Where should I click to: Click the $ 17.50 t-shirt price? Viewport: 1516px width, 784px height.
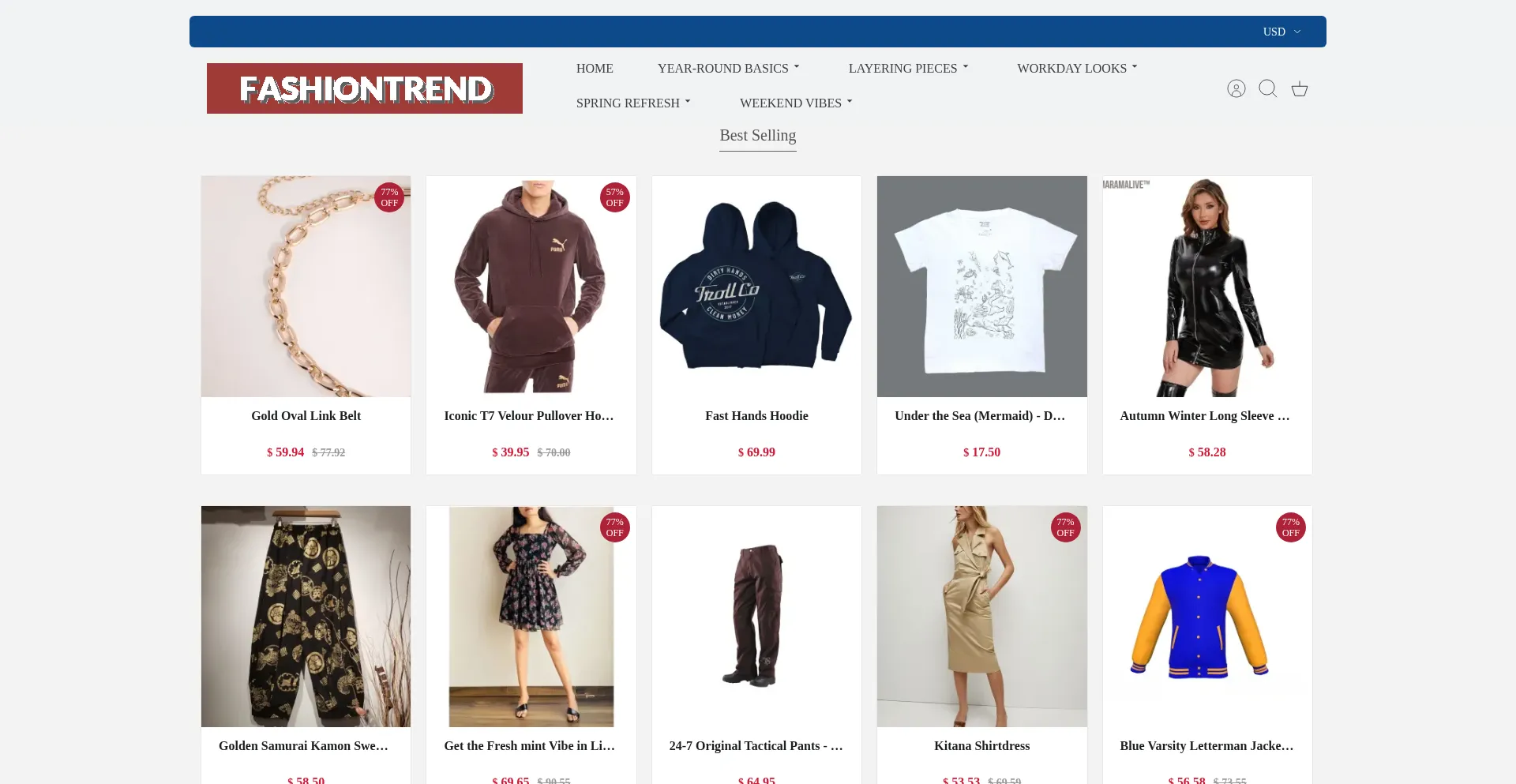(981, 452)
